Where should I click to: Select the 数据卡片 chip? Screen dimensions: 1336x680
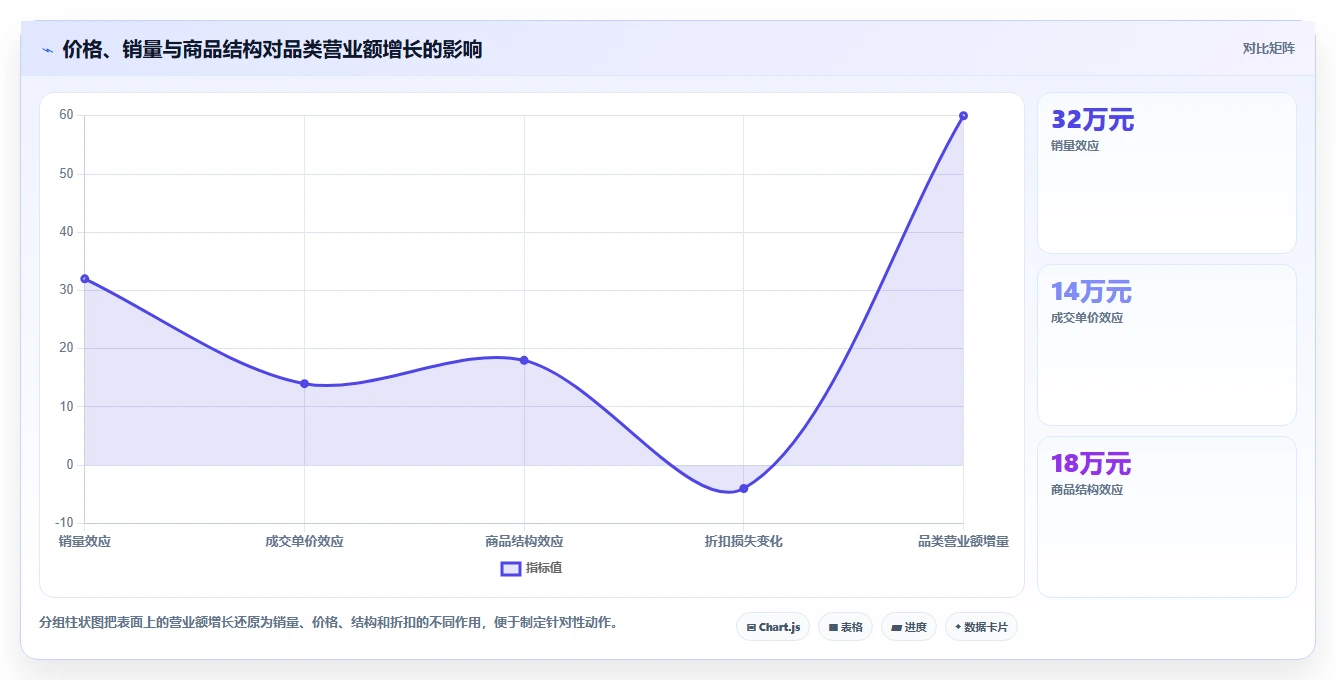[981, 627]
